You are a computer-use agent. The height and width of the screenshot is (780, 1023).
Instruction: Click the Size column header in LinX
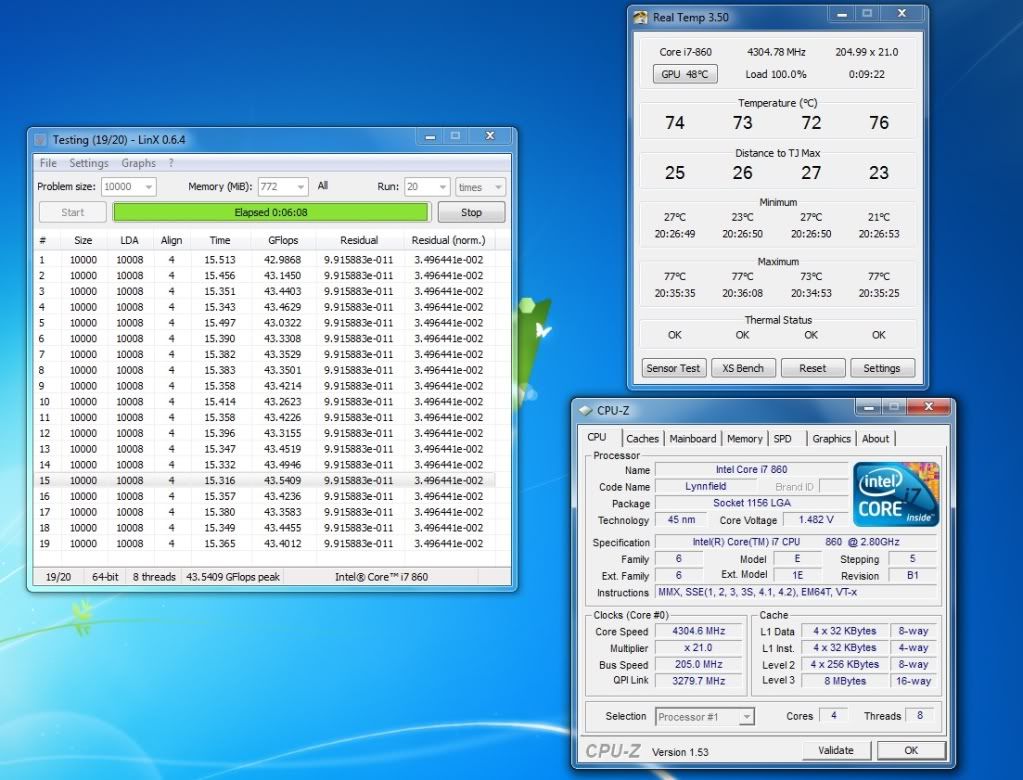[x=83, y=241]
